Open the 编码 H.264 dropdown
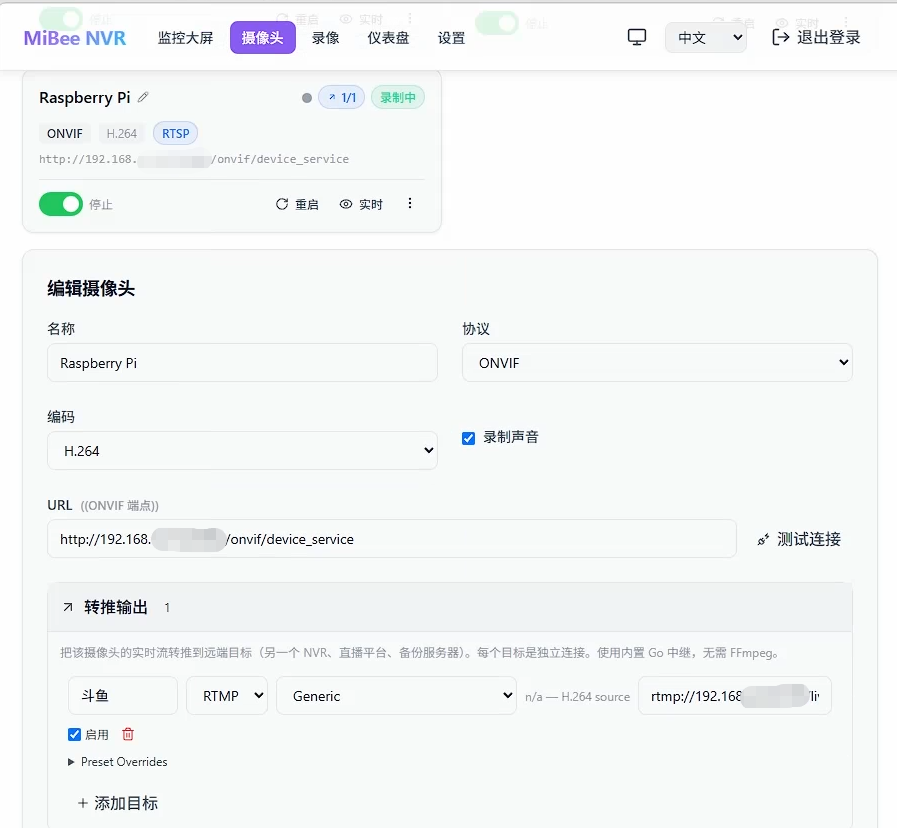This screenshot has height=828, width=897. coord(243,451)
